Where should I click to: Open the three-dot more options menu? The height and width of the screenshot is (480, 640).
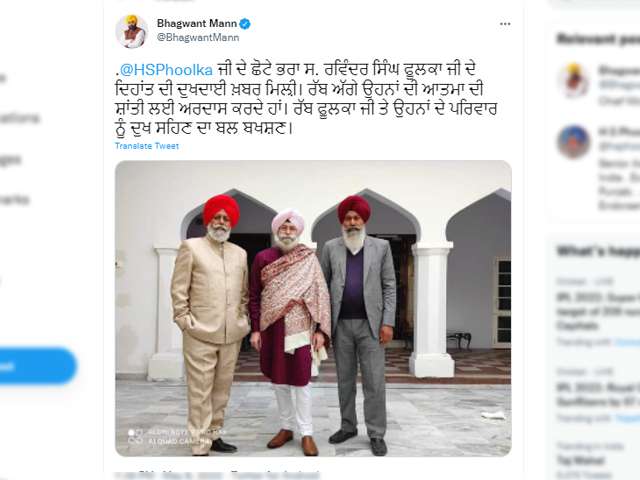click(x=505, y=24)
